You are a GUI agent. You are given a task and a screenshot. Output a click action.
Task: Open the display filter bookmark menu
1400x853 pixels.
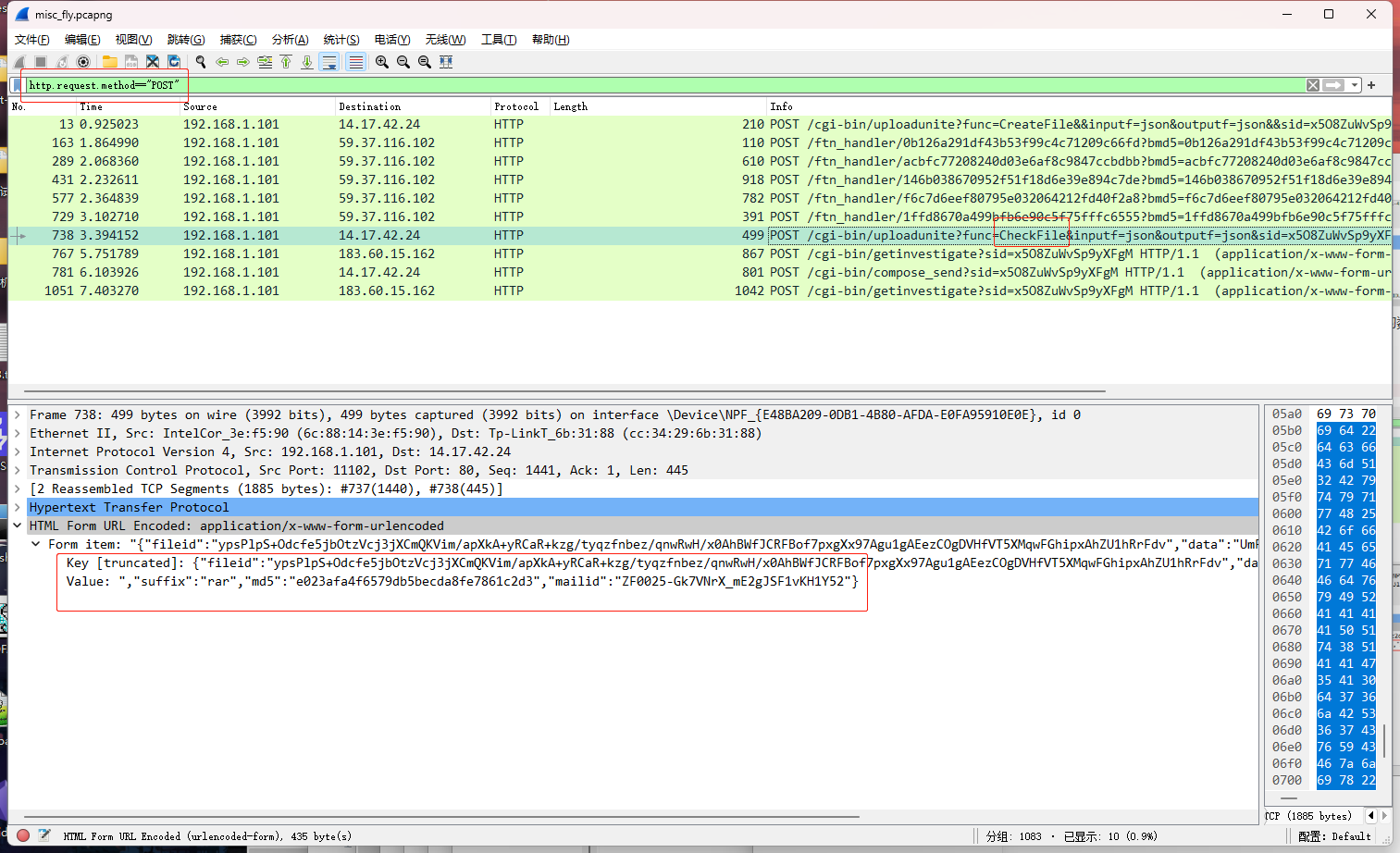[x=16, y=85]
